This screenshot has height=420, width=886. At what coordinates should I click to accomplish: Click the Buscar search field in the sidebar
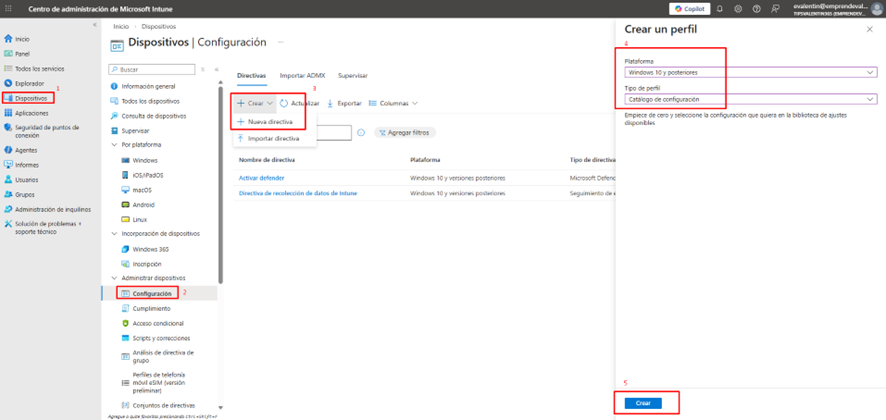click(x=152, y=70)
